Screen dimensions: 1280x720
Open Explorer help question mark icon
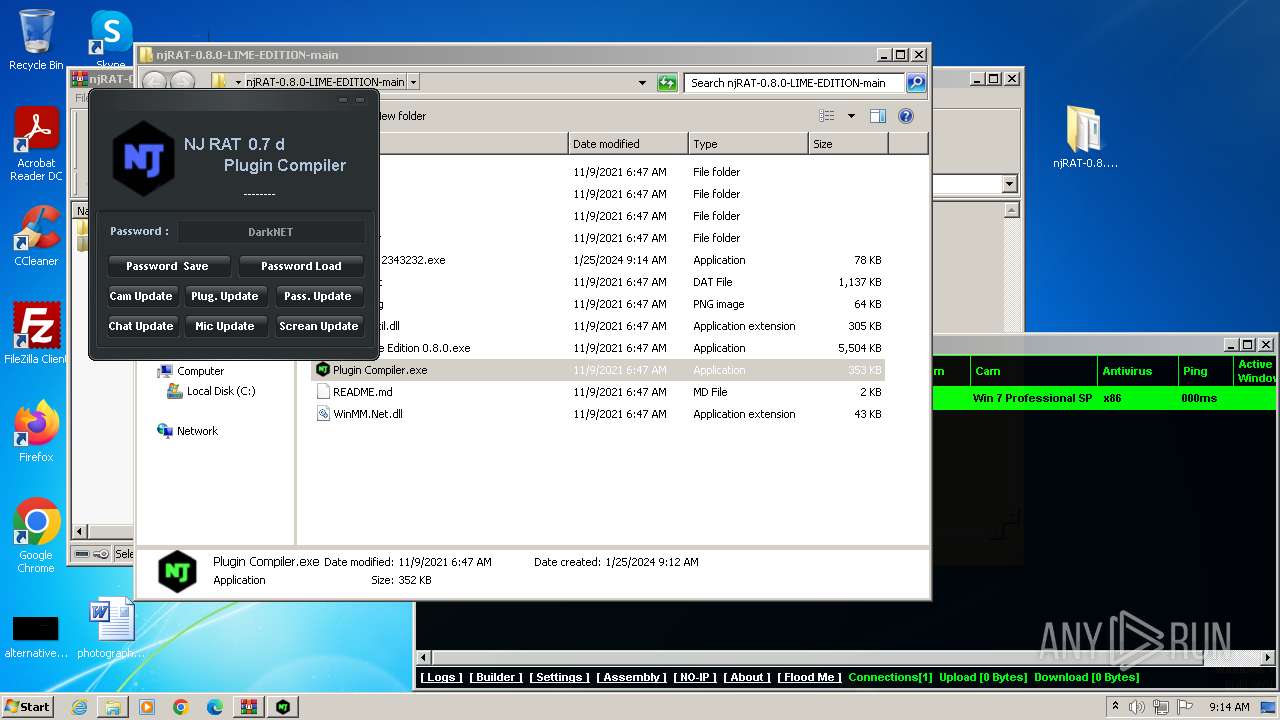point(906,116)
